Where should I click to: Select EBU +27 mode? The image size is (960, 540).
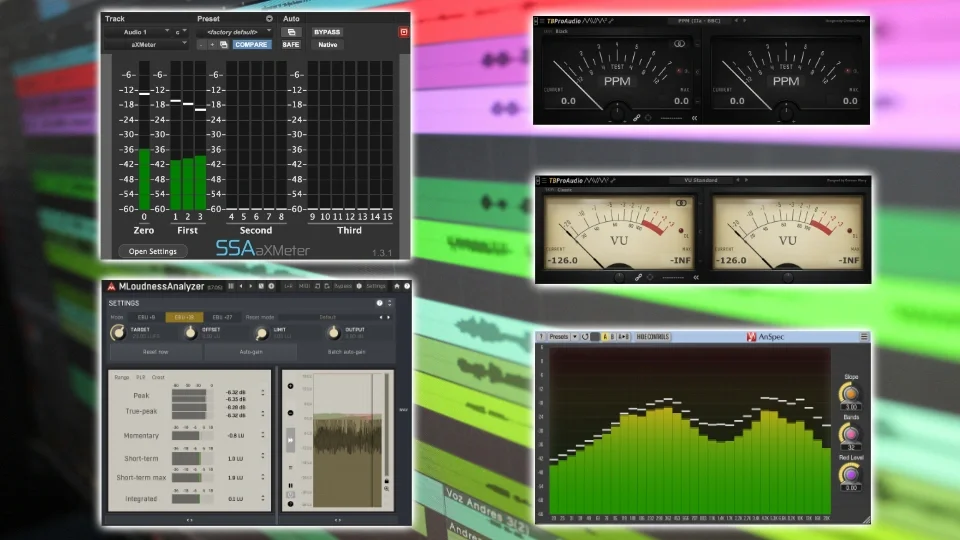222,317
